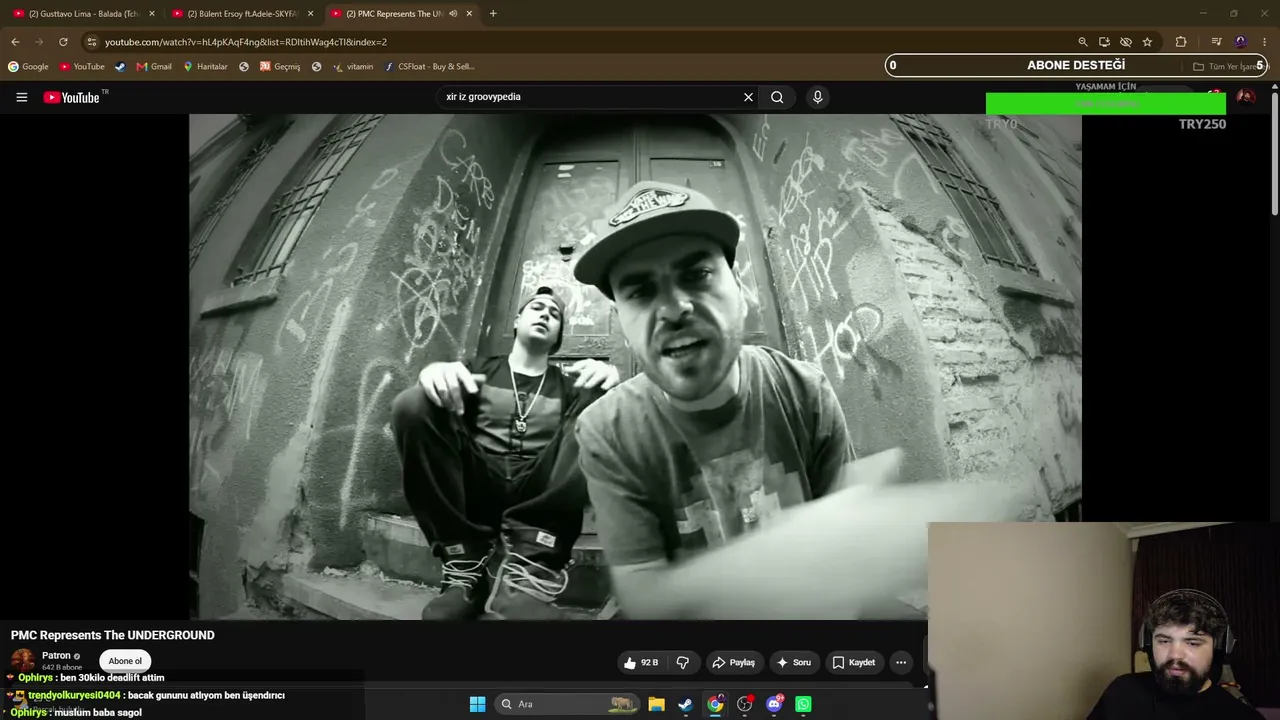Open the Gmail bookmark
This screenshot has height=720, width=1280.
pyautogui.click(x=154, y=67)
